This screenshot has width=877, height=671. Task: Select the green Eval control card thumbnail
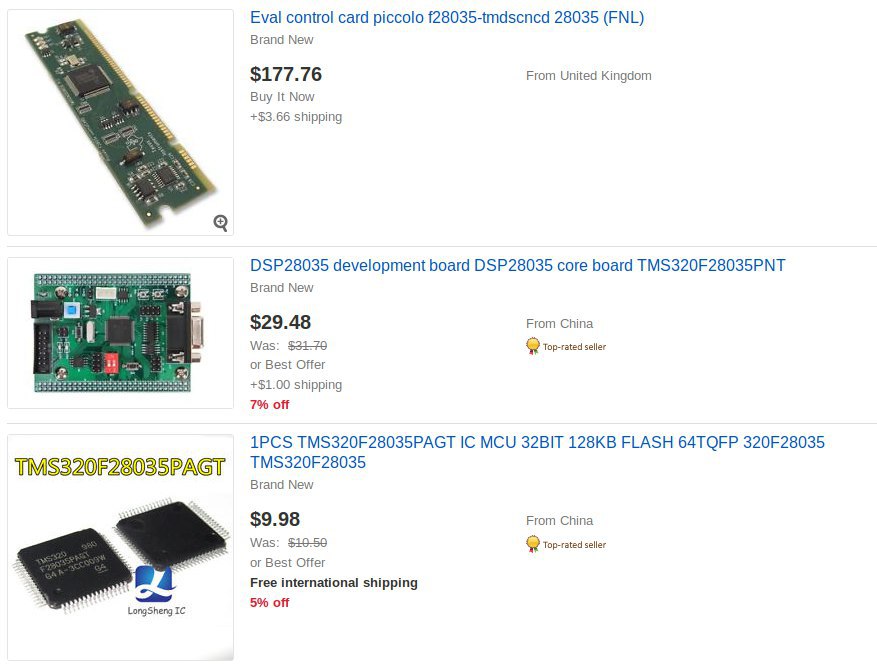pyautogui.click(x=120, y=122)
